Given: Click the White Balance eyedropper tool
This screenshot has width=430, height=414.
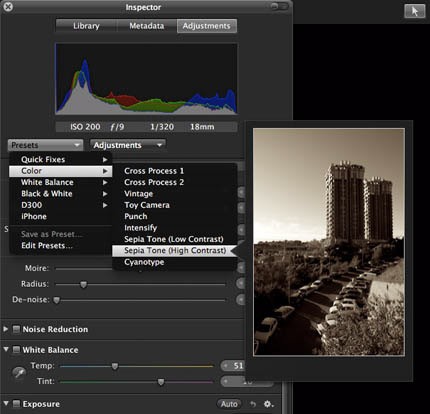Looking at the screenshot, I should pyautogui.click(x=19, y=372).
